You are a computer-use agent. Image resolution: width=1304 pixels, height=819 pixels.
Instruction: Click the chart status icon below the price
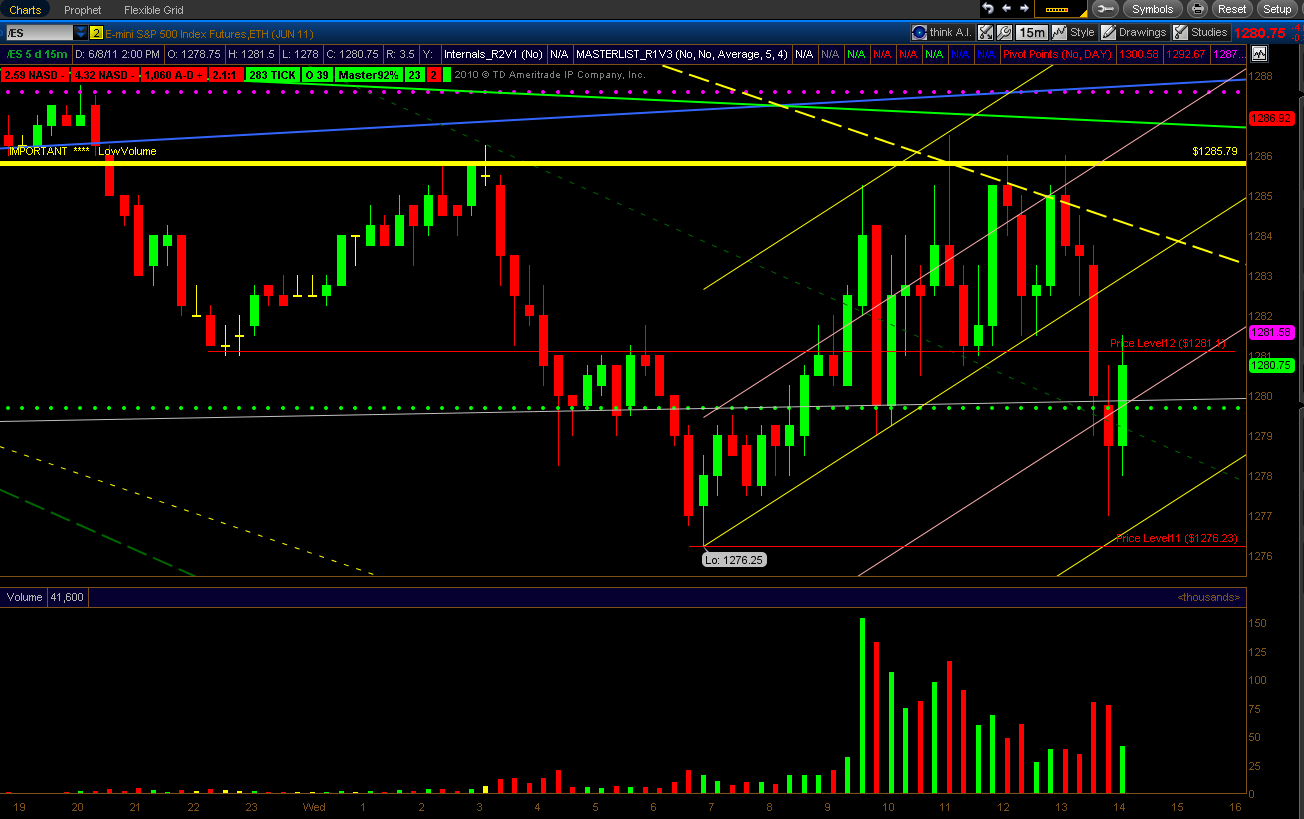(x=1259, y=53)
